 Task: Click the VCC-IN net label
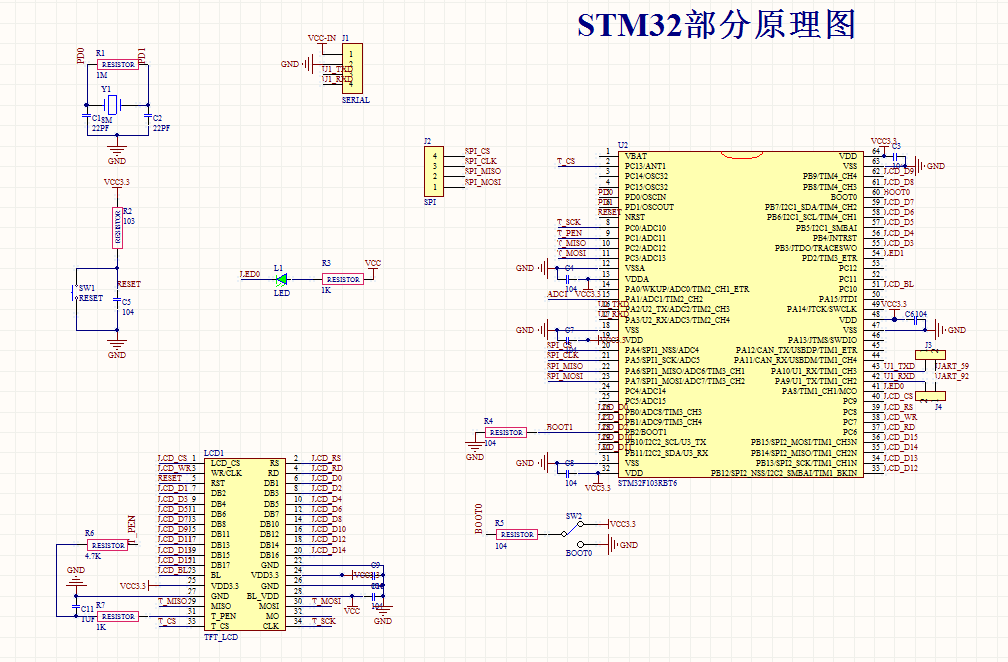[321, 38]
